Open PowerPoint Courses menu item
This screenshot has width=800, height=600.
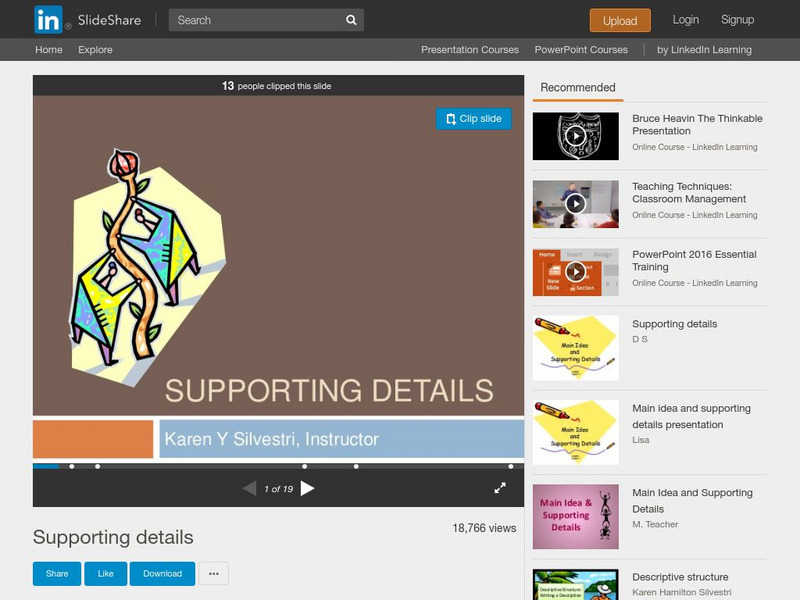581,49
